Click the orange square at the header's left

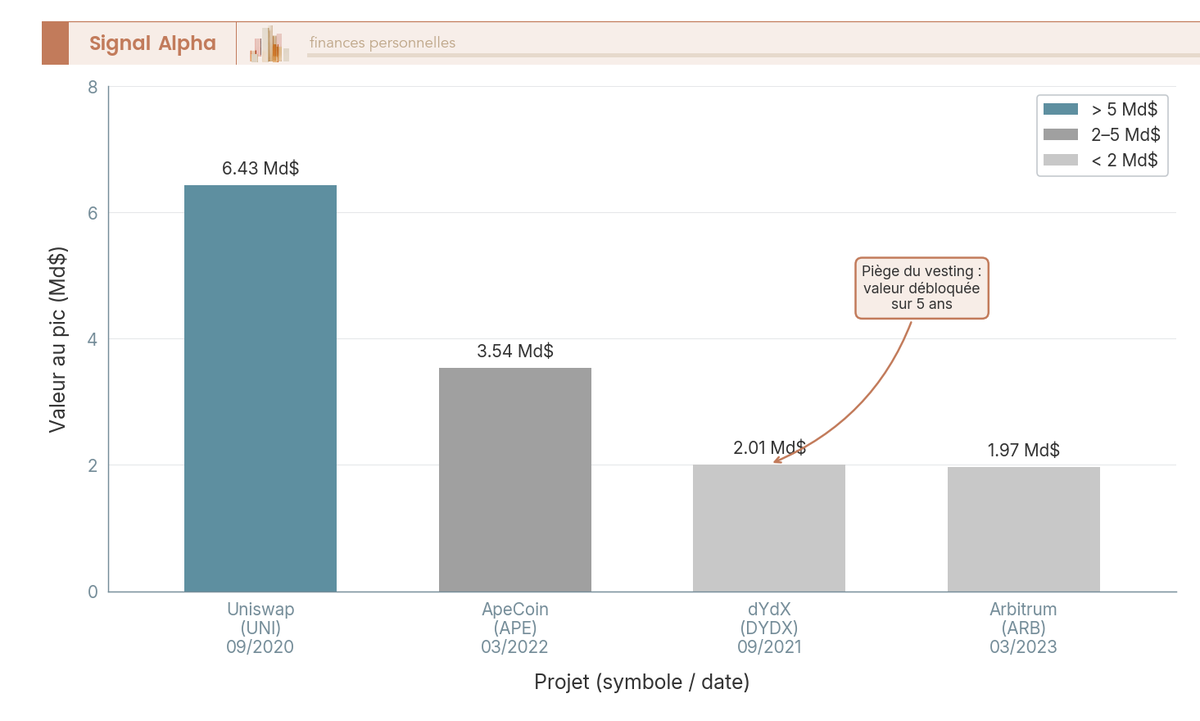(x=55, y=43)
